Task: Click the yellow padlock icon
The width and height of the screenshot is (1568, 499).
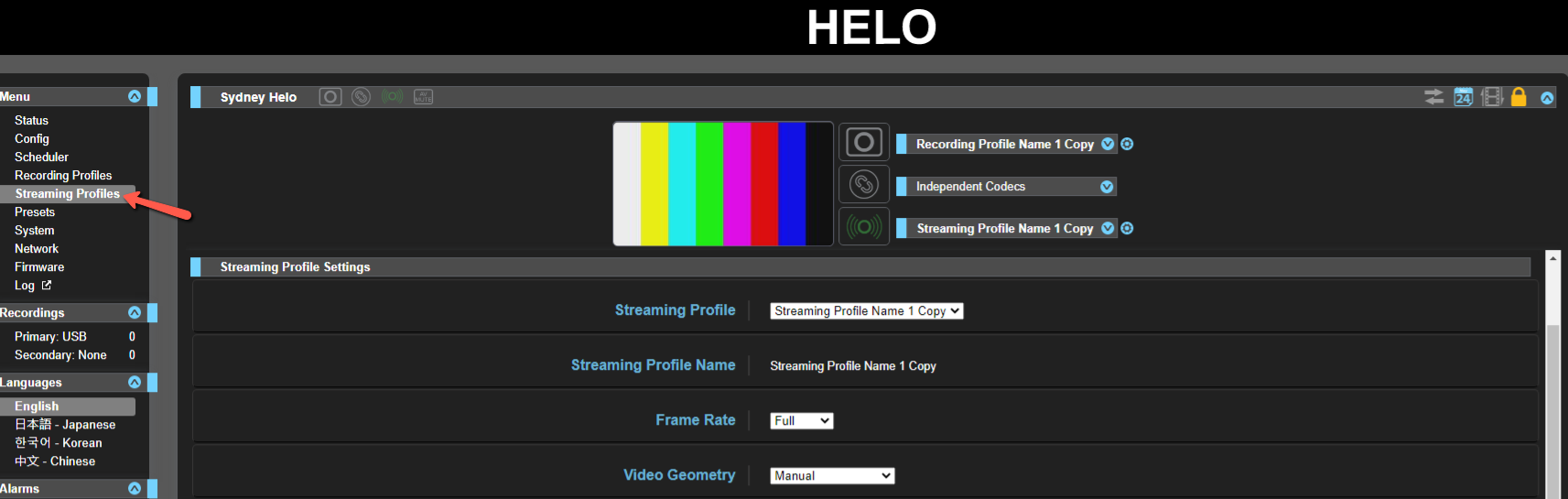Action: 1519,97
